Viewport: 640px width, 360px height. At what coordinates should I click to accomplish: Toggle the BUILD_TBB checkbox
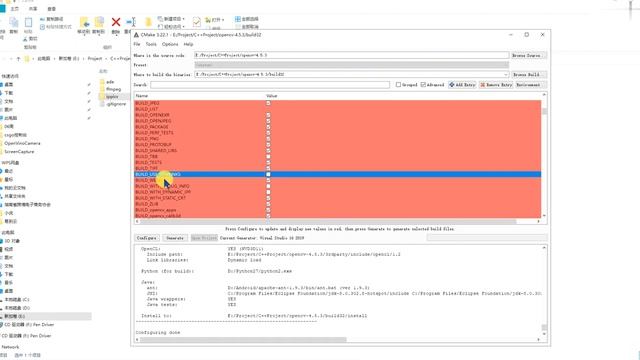(x=268, y=156)
